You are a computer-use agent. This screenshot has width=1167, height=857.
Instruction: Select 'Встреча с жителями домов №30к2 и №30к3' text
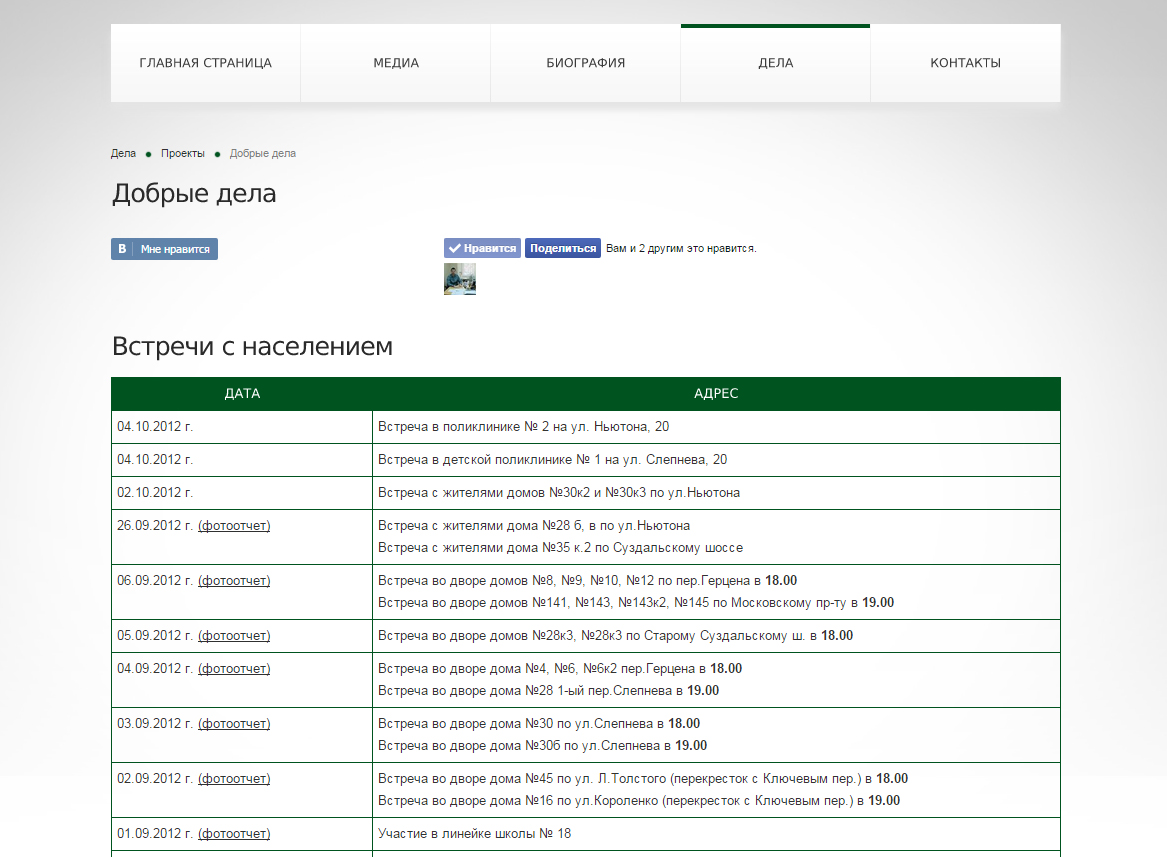click(512, 493)
